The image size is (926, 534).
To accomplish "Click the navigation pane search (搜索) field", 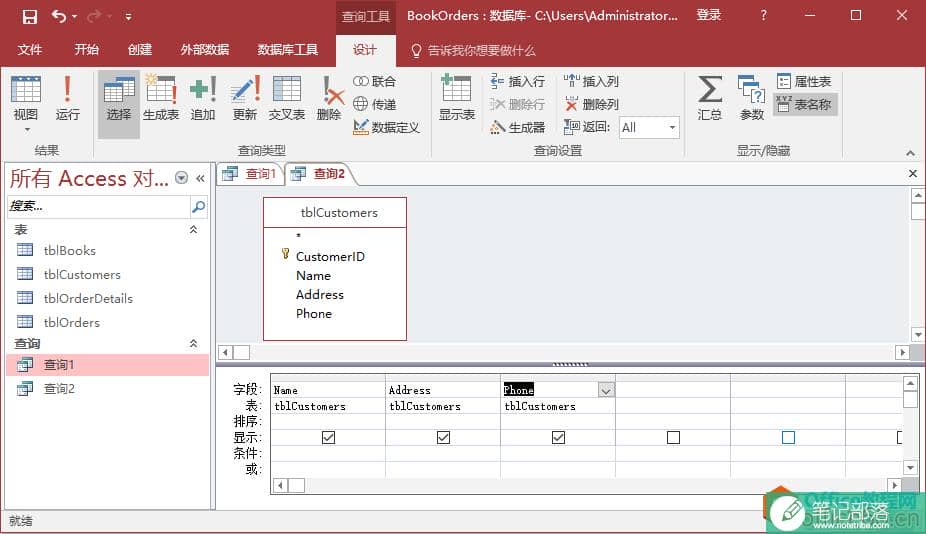I will (x=99, y=206).
